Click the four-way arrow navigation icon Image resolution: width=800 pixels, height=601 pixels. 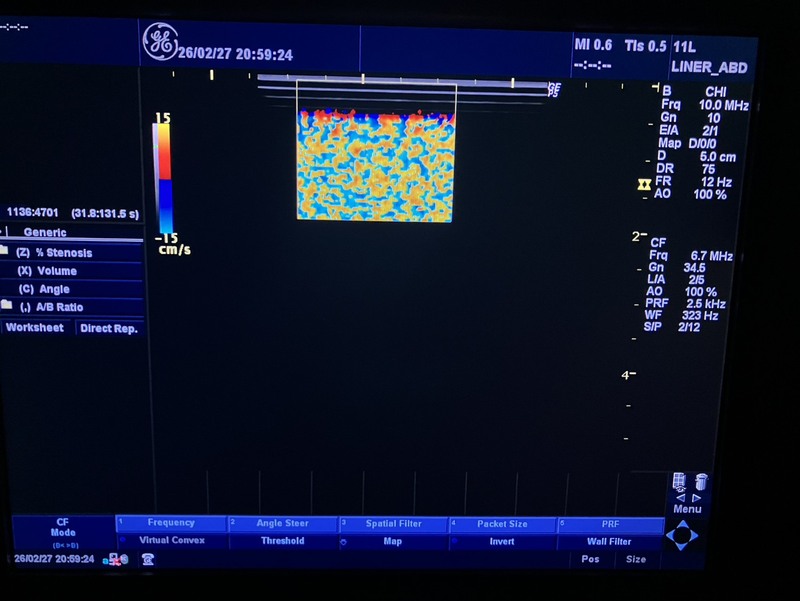coord(682,536)
